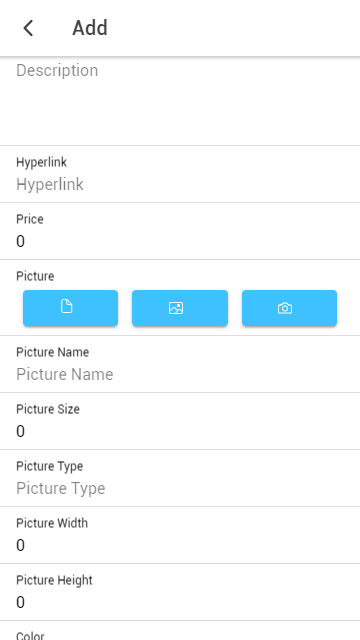This screenshot has width=360, height=640.
Task: Tap the Picture Width label
Action: [x=52, y=523]
